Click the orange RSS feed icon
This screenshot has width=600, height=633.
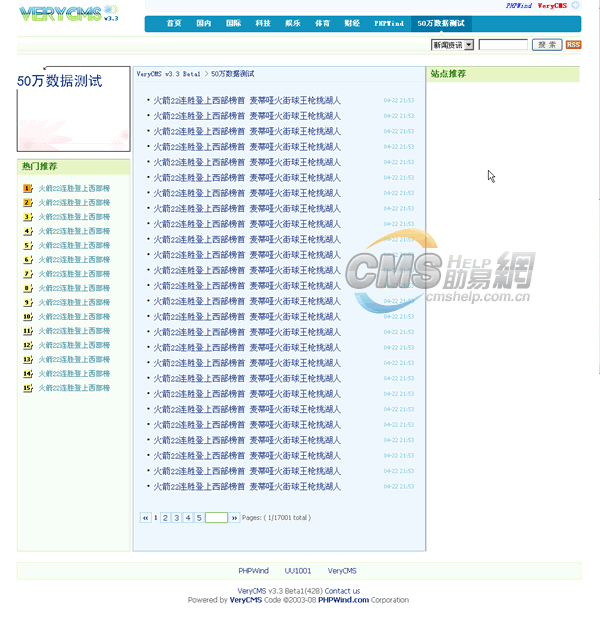click(x=573, y=45)
